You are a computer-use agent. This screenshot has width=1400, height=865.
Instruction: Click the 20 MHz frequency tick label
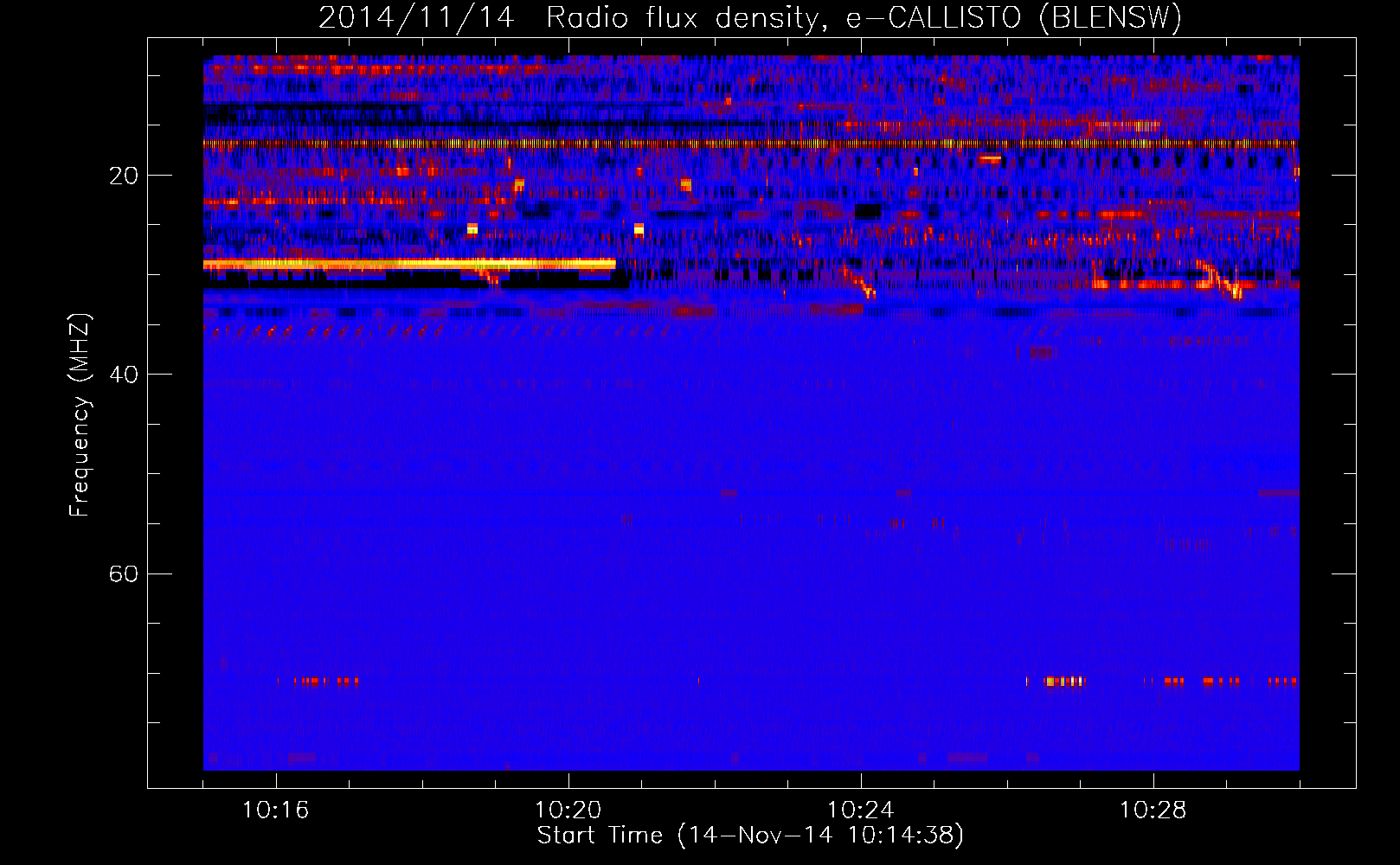124,176
